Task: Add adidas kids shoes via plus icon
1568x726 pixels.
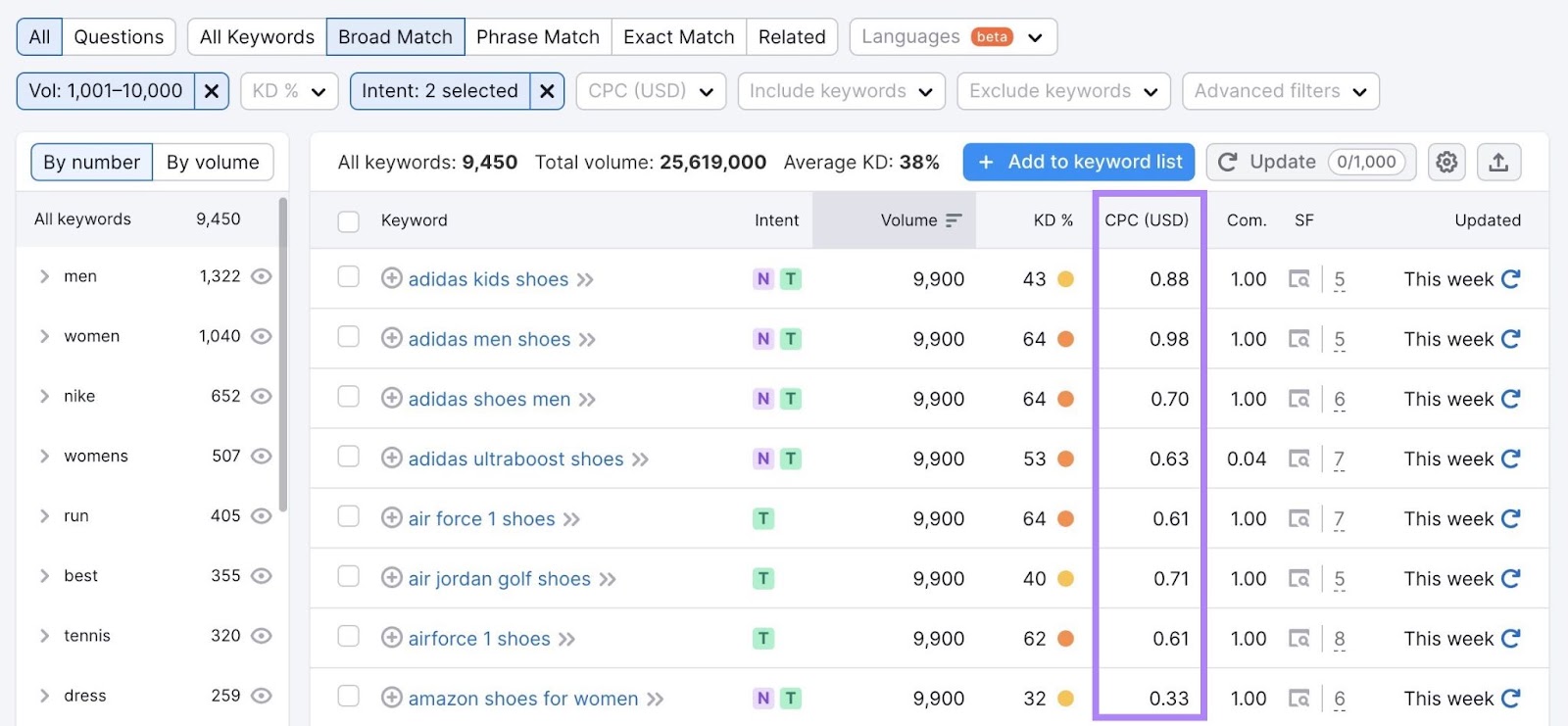Action: click(x=391, y=278)
